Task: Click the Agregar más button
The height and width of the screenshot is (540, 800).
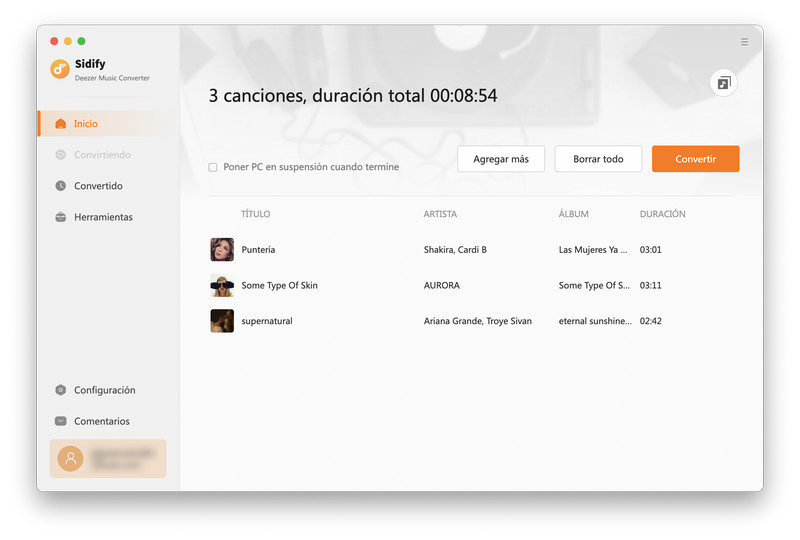Action: tap(501, 159)
